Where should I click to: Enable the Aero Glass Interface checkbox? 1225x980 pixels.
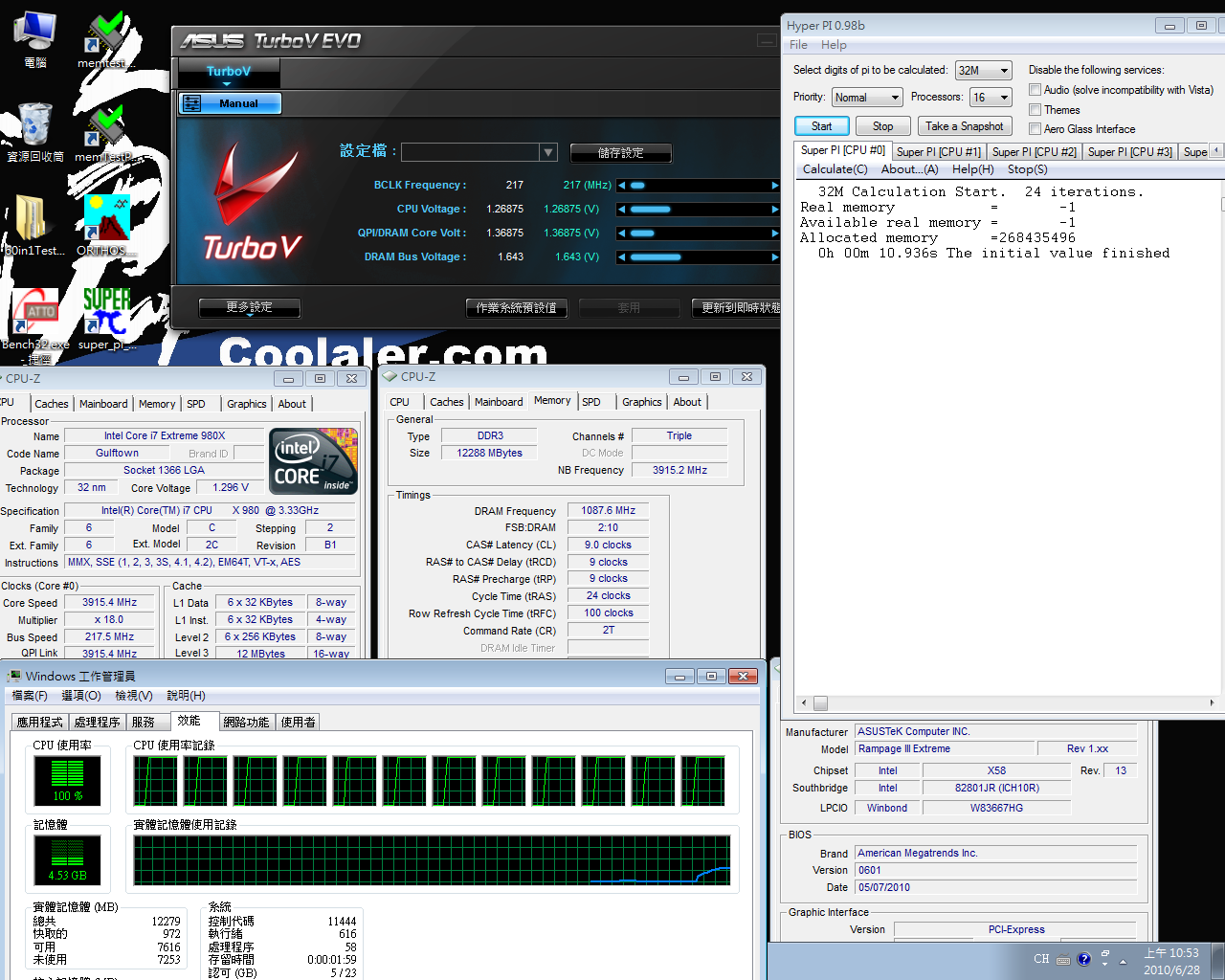1035,128
